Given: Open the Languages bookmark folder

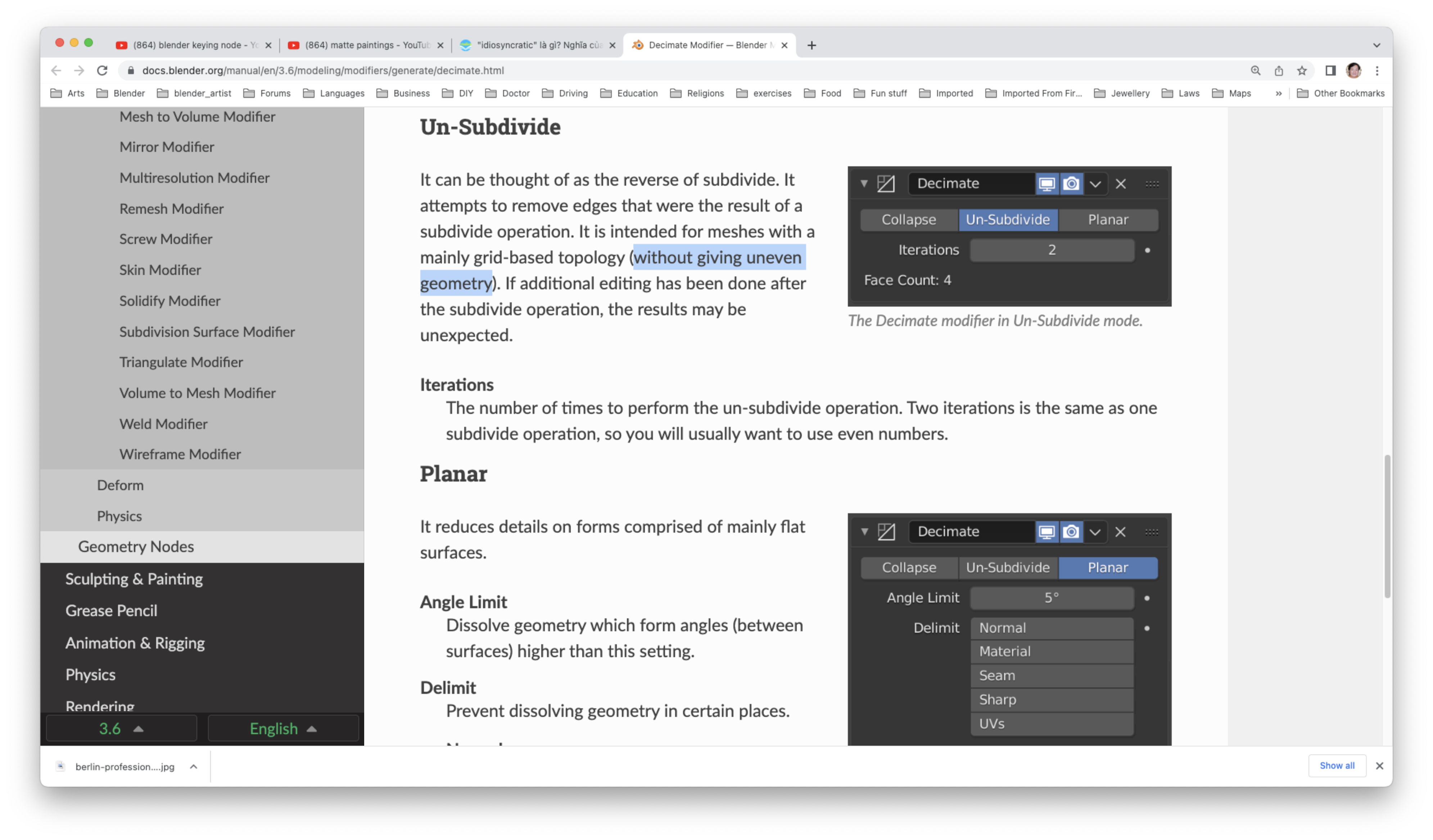Looking at the screenshot, I should (334, 93).
